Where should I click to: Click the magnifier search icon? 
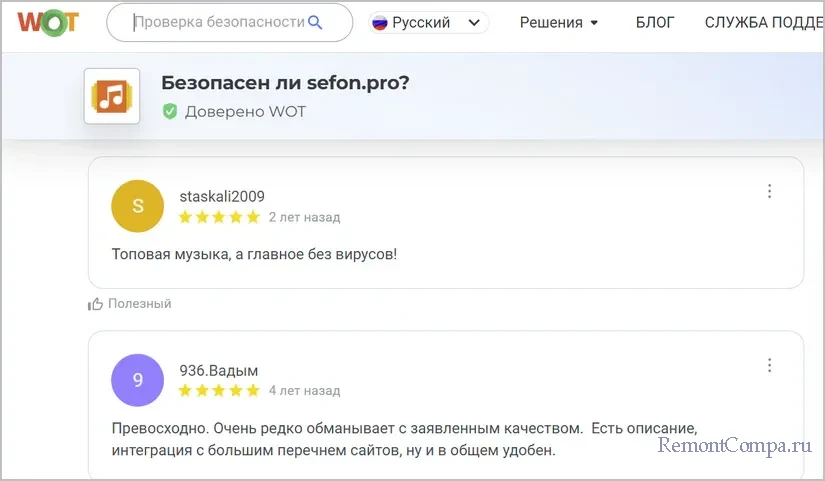[x=316, y=22]
